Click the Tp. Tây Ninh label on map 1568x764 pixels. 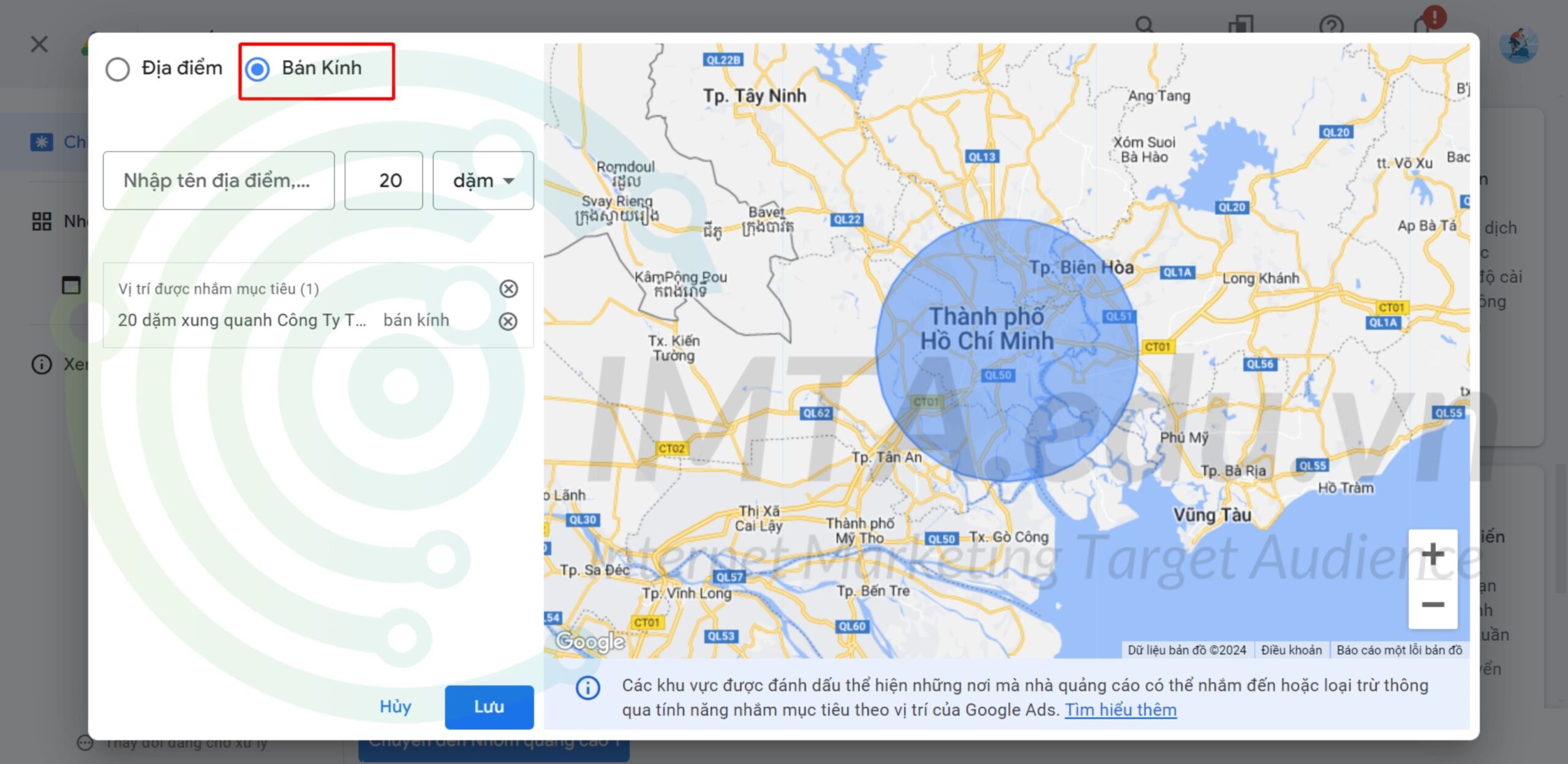(x=755, y=95)
